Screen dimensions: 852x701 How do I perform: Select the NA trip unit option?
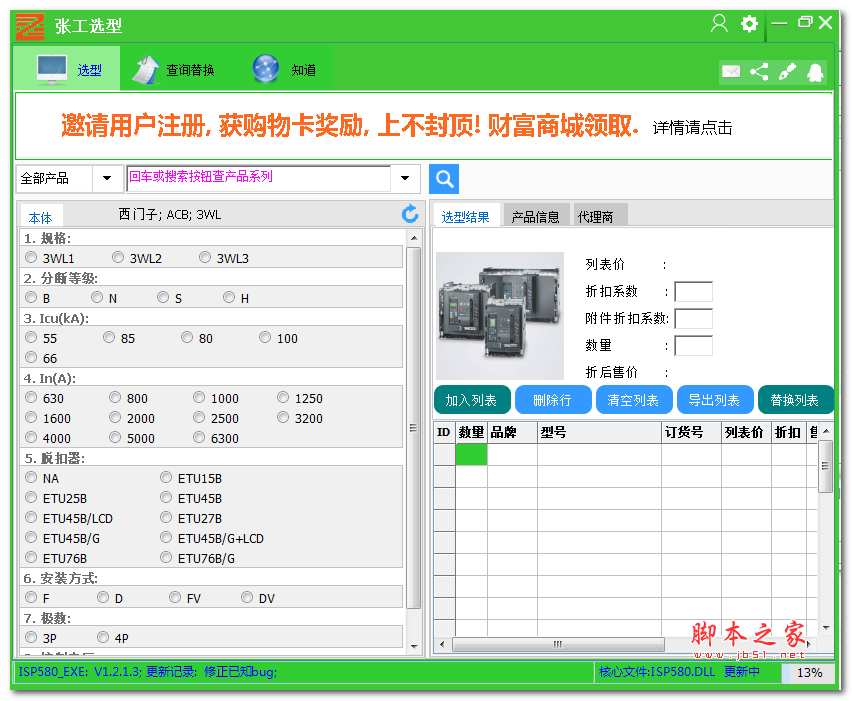click(x=31, y=477)
